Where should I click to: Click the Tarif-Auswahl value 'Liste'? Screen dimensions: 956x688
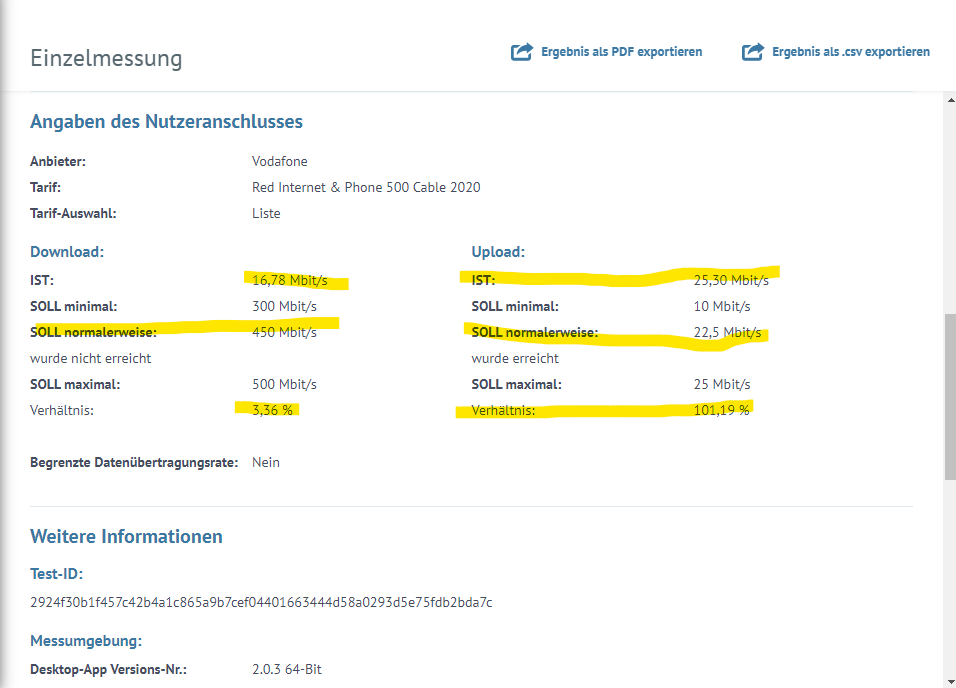(x=266, y=213)
